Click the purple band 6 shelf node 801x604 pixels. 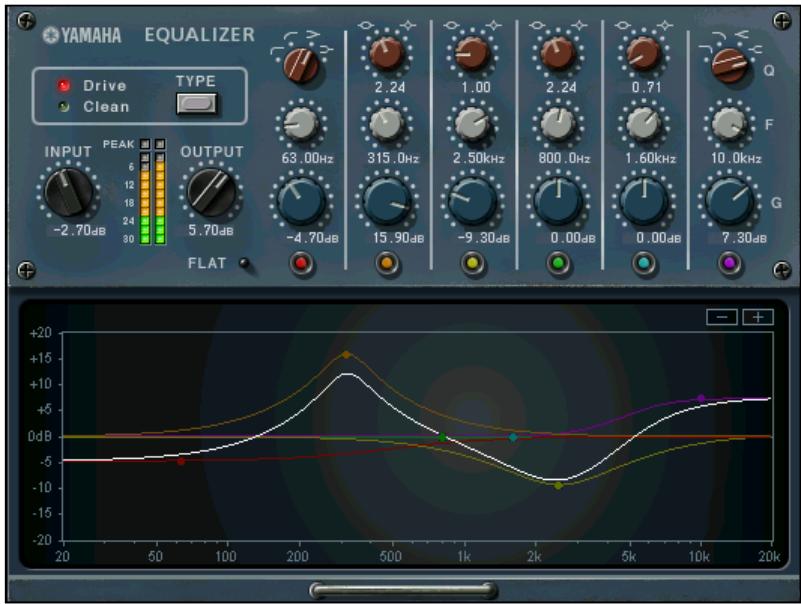click(701, 398)
